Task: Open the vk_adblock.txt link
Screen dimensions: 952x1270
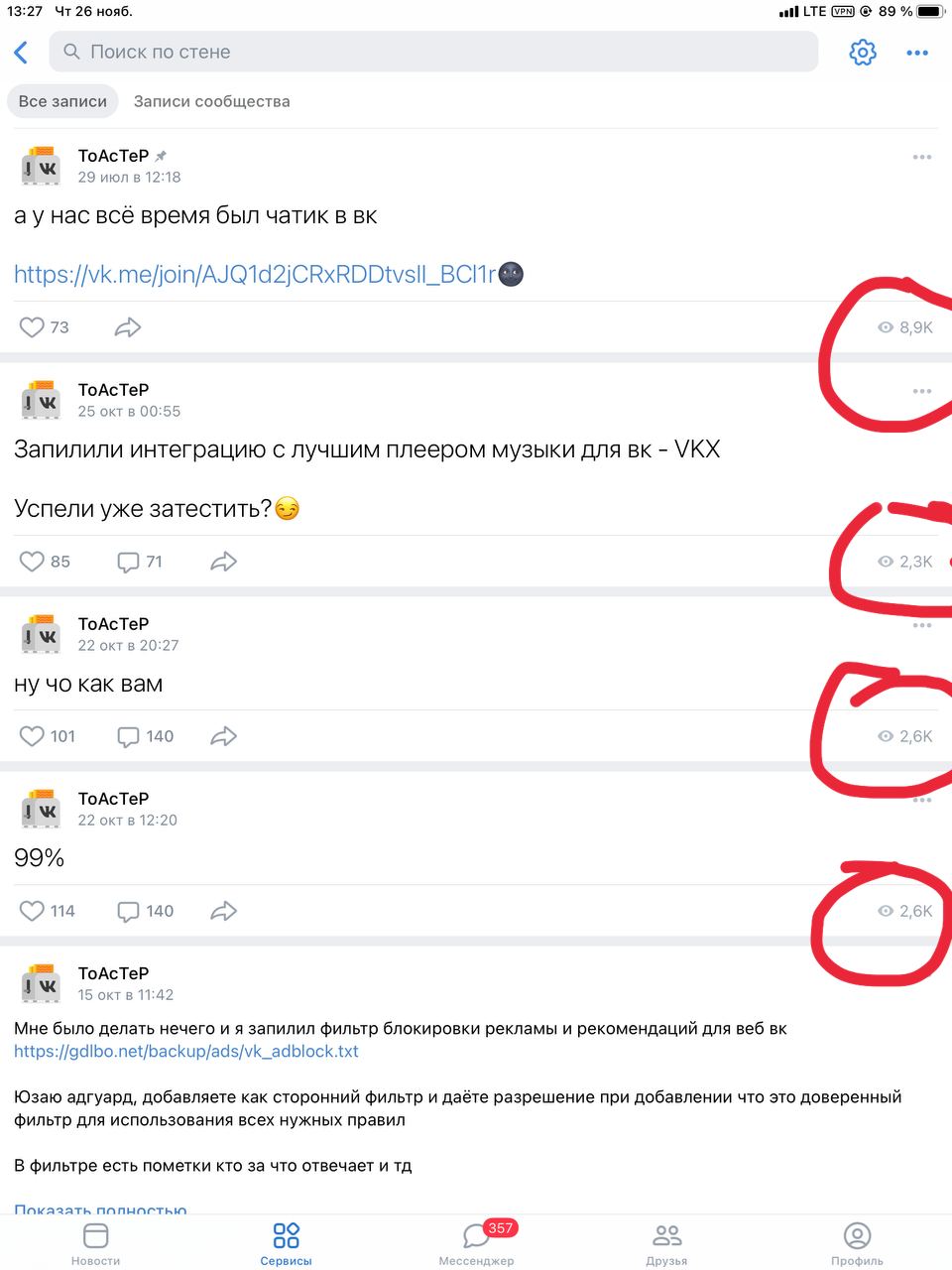Action: [186, 1052]
